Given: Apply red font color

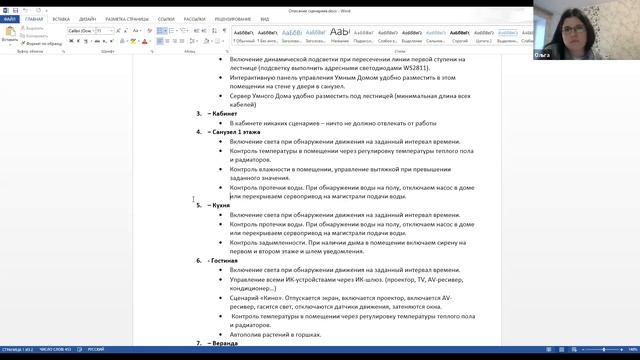Looking at the screenshot, I should (x=144, y=41).
